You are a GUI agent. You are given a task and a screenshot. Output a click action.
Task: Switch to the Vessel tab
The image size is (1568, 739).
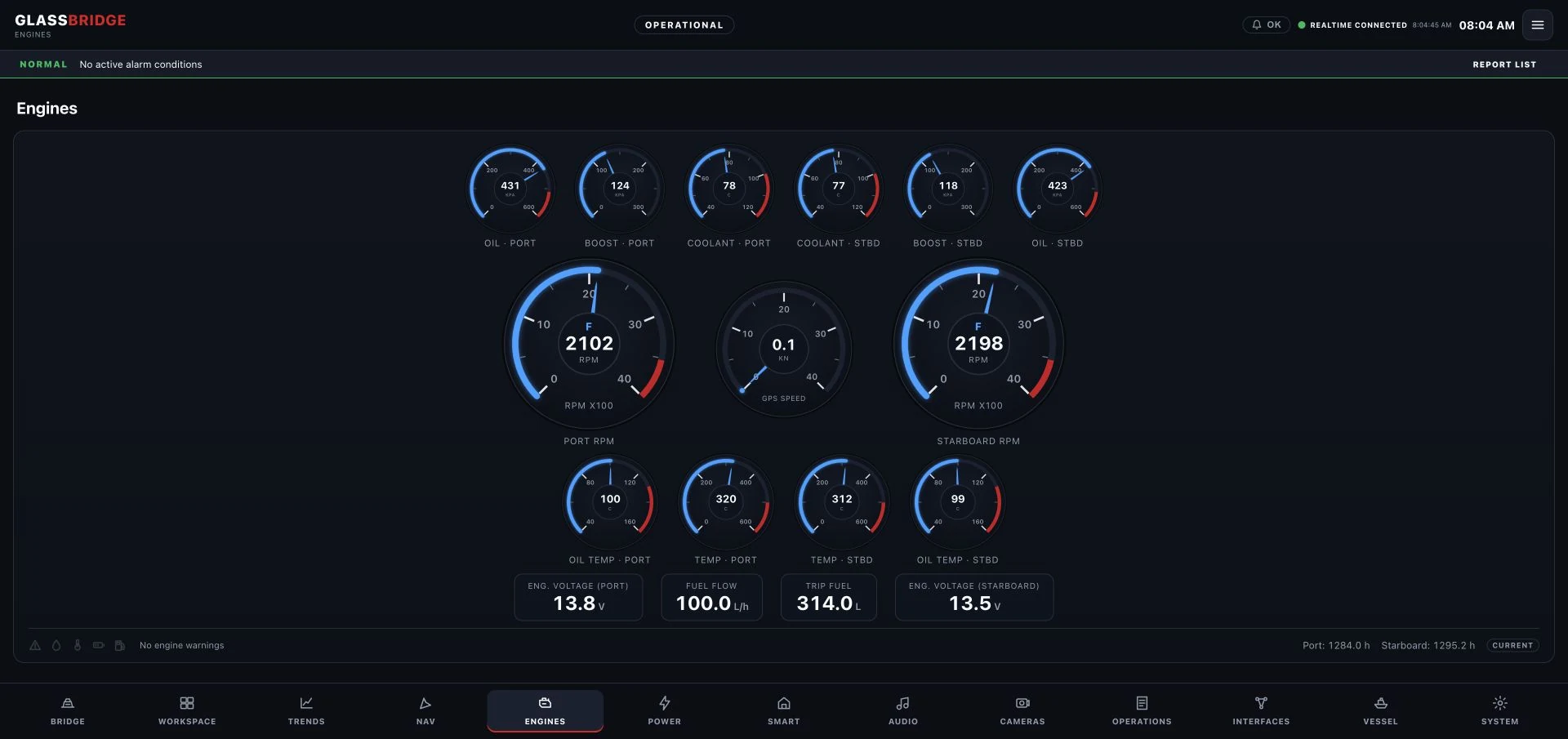(1380, 710)
